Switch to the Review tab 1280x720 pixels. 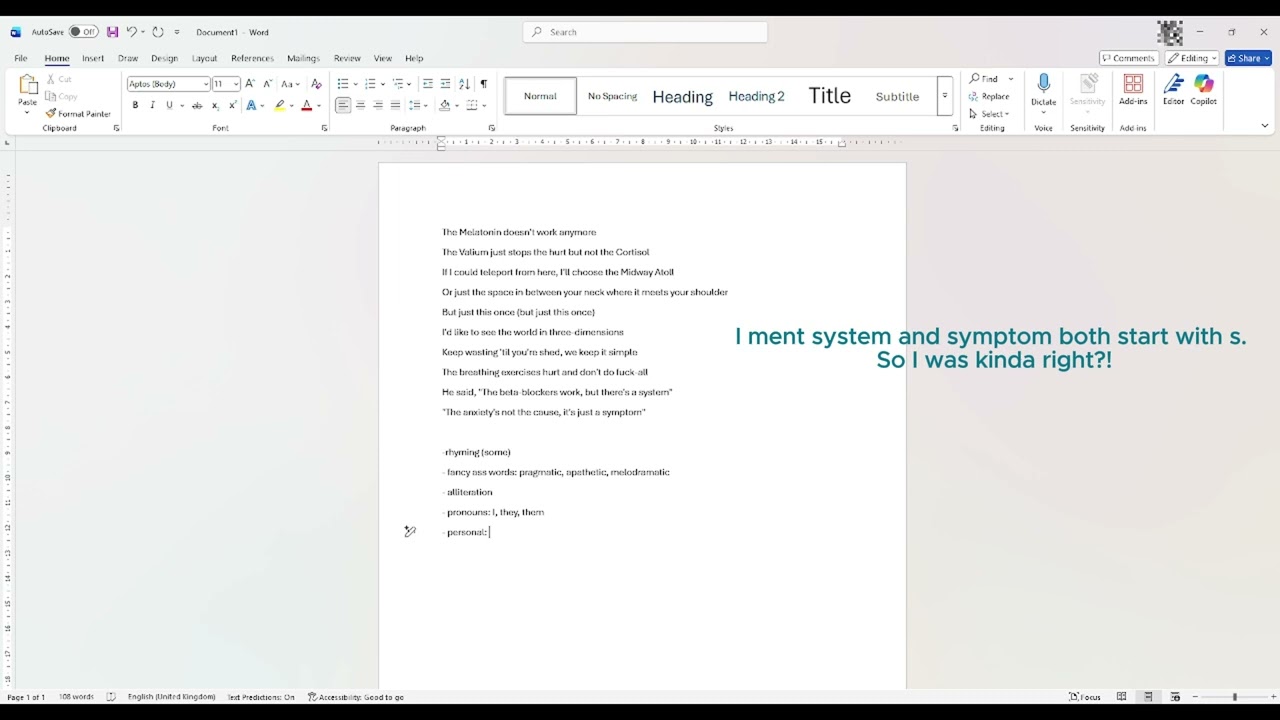pyautogui.click(x=347, y=58)
